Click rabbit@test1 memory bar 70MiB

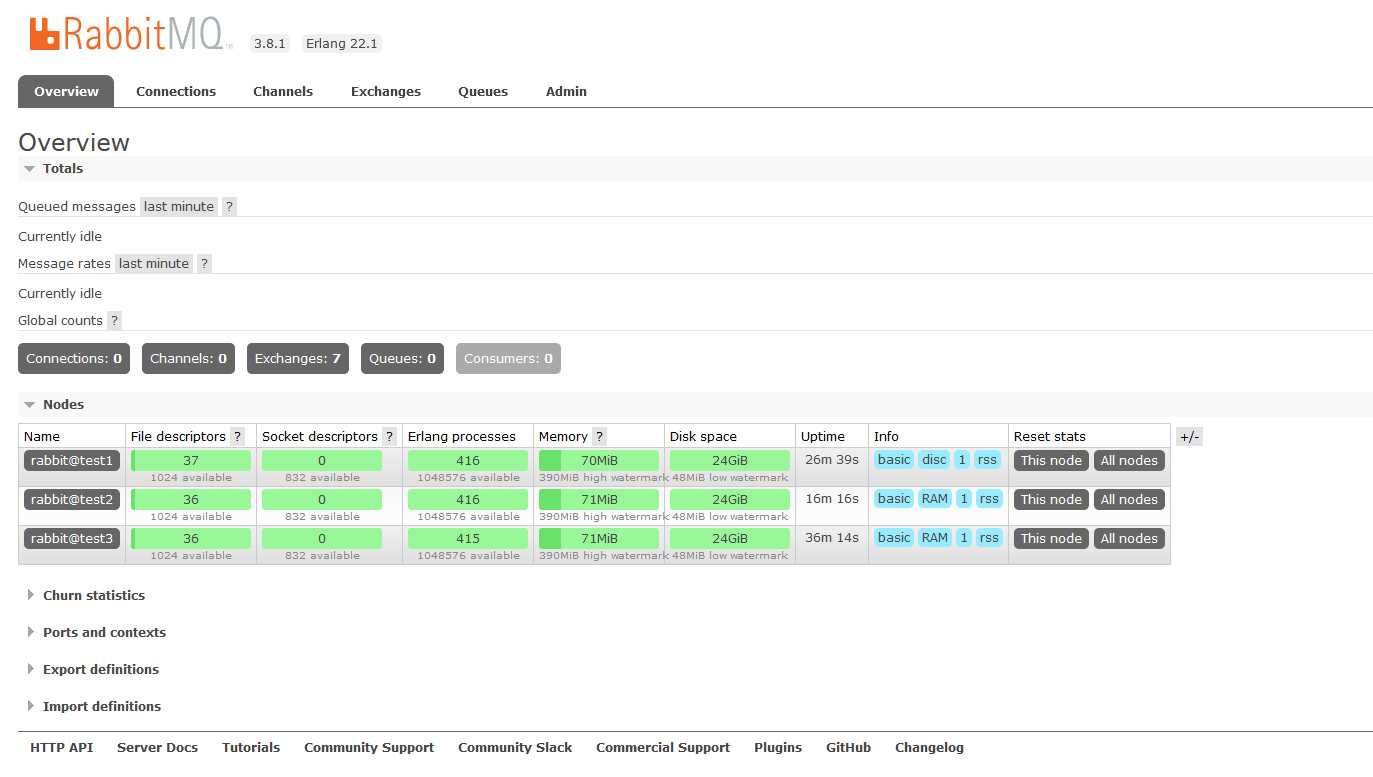[599, 461]
